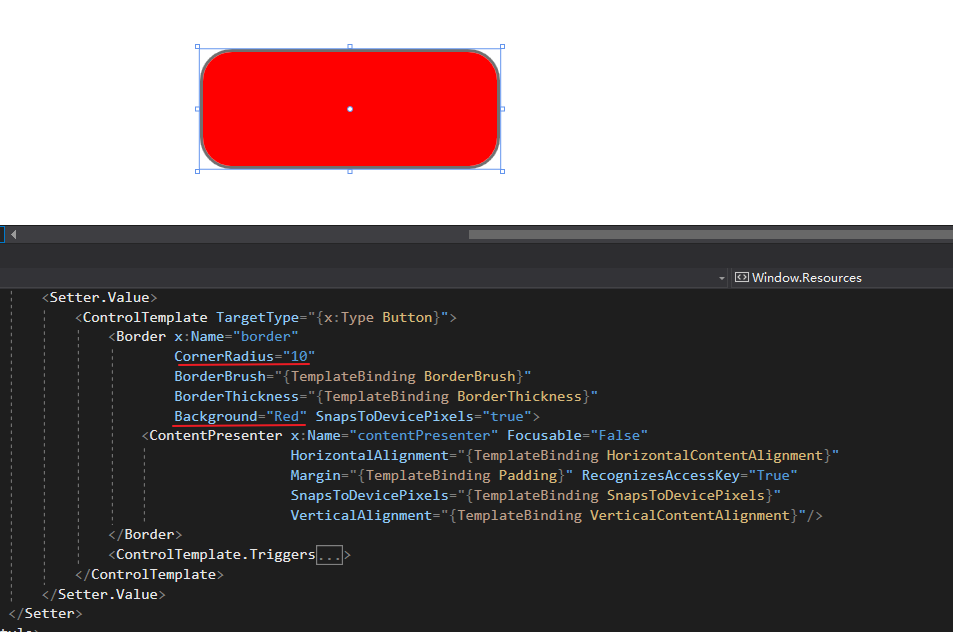953x632 pixels.
Task: Click the top-left corner handle of the red button
Action: click(x=198, y=47)
